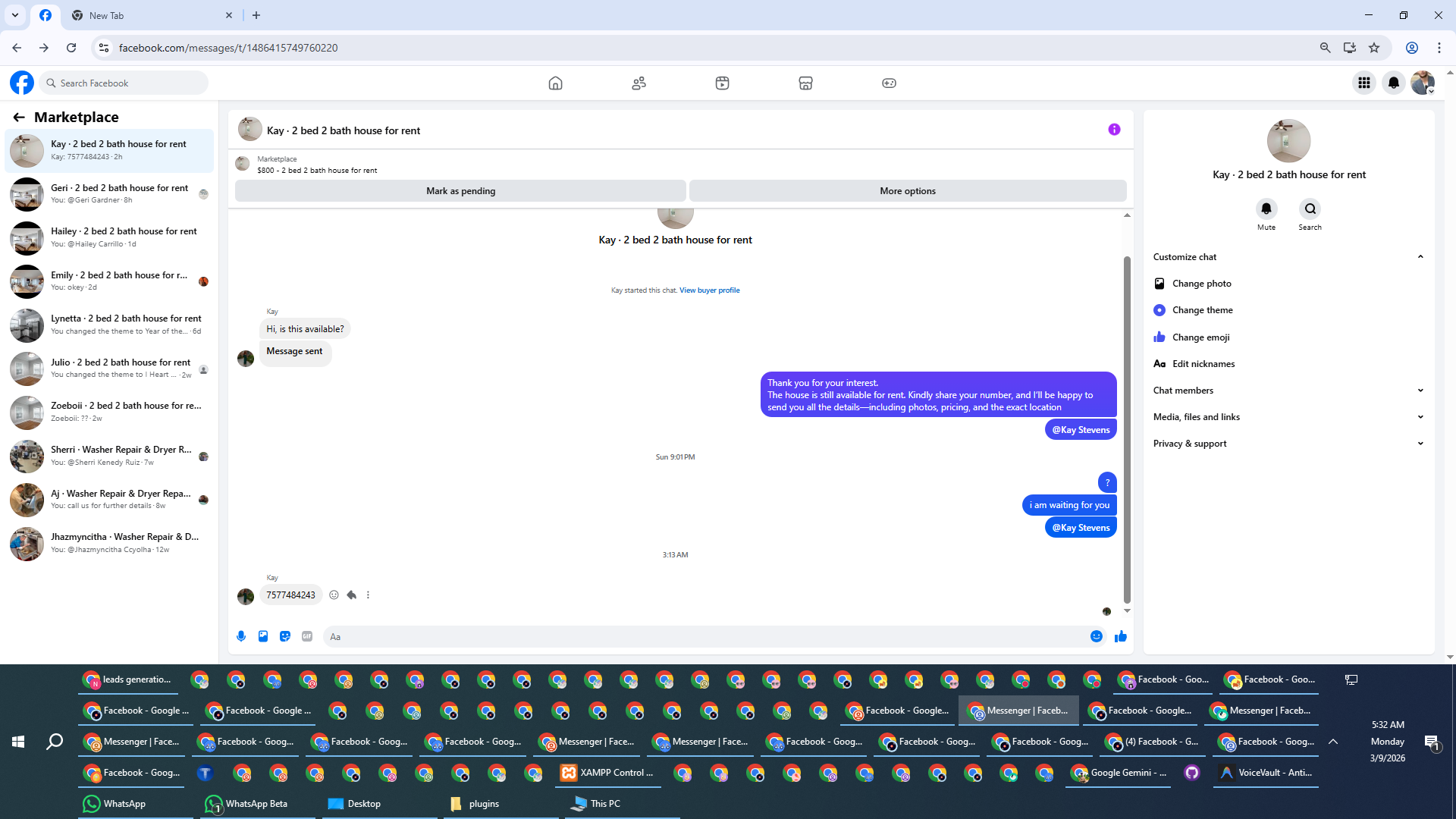The width and height of the screenshot is (1456, 819).
Task: Send a thumbs-up like
Action: pyautogui.click(x=1120, y=636)
